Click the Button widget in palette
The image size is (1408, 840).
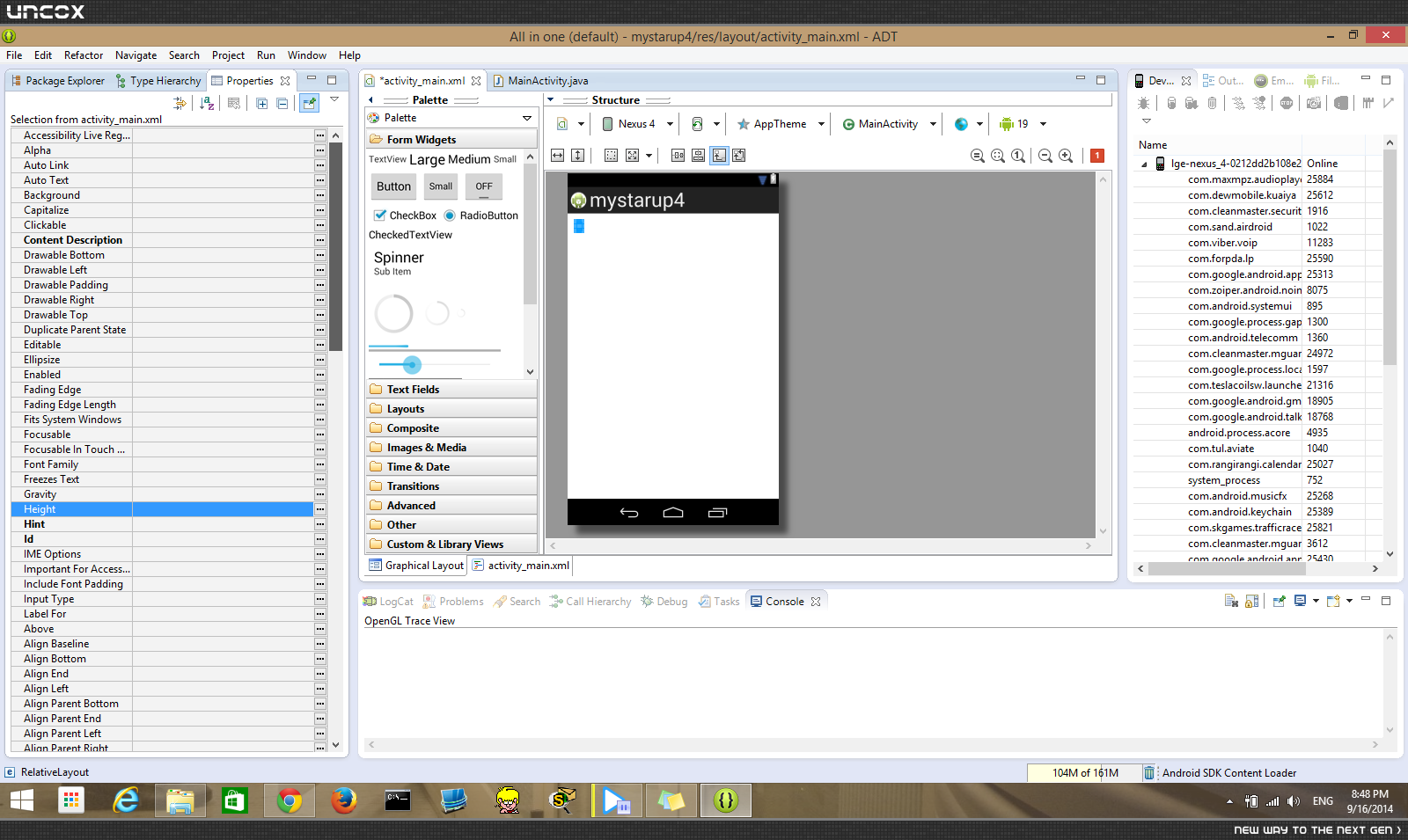coord(393,186)
